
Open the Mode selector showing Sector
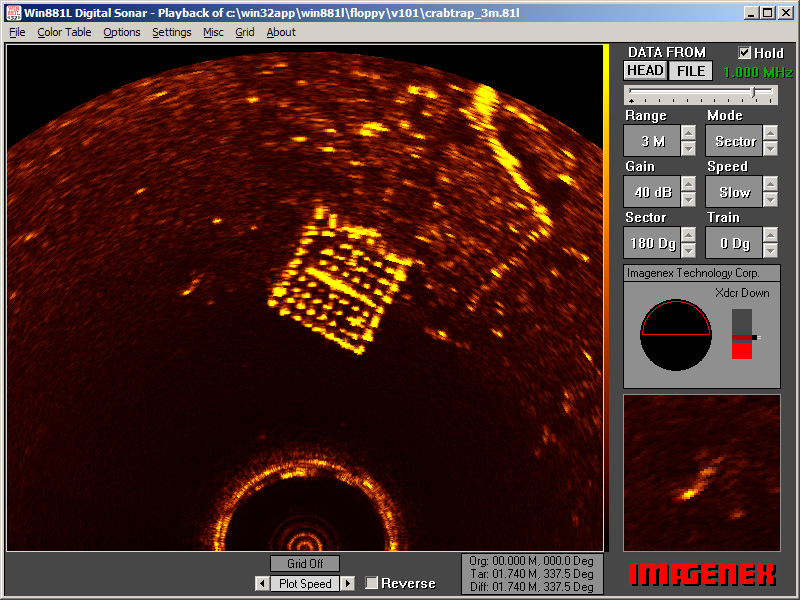[736, 141]
